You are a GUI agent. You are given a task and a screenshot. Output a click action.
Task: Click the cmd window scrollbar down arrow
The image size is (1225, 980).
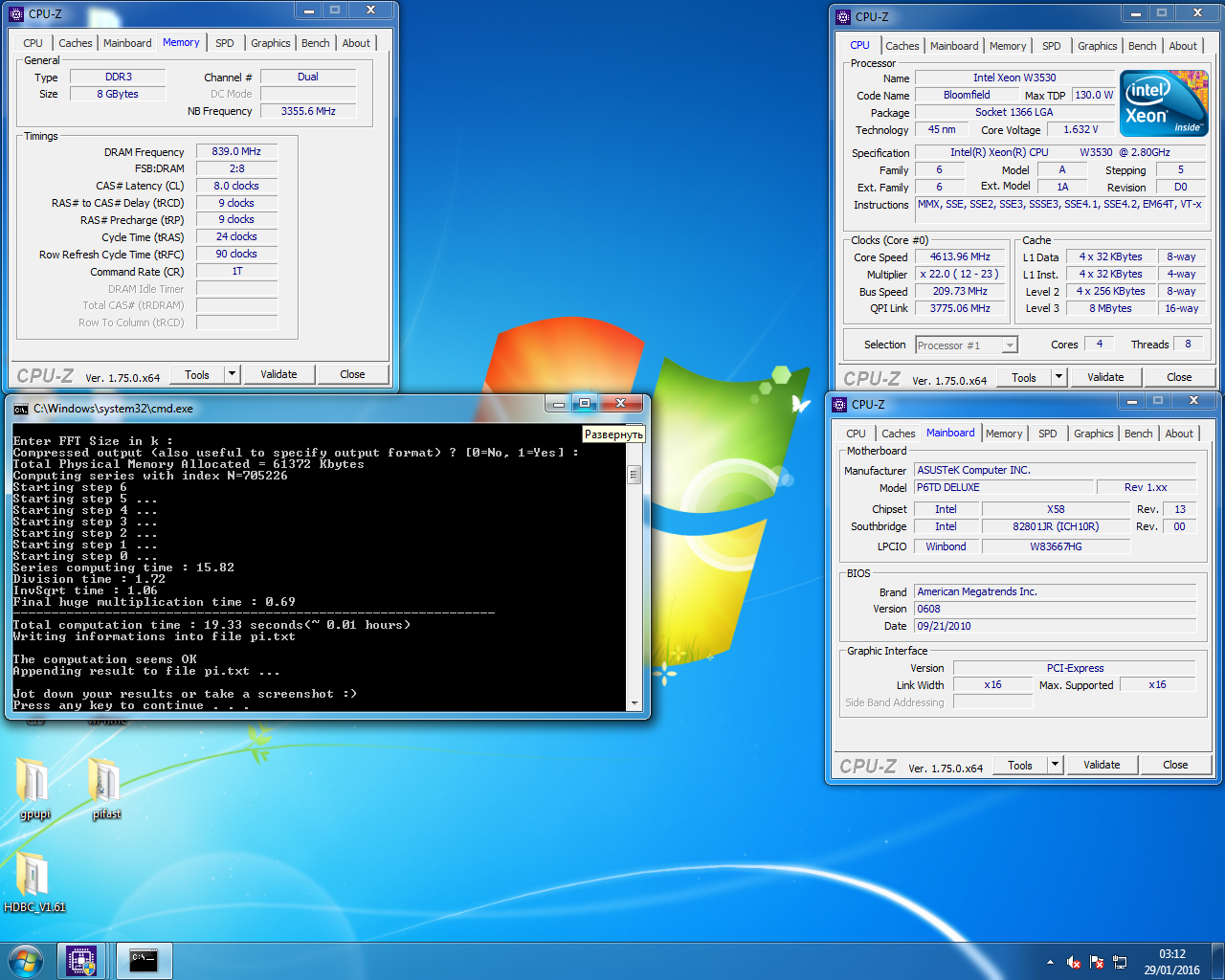[x=634, y=703]
